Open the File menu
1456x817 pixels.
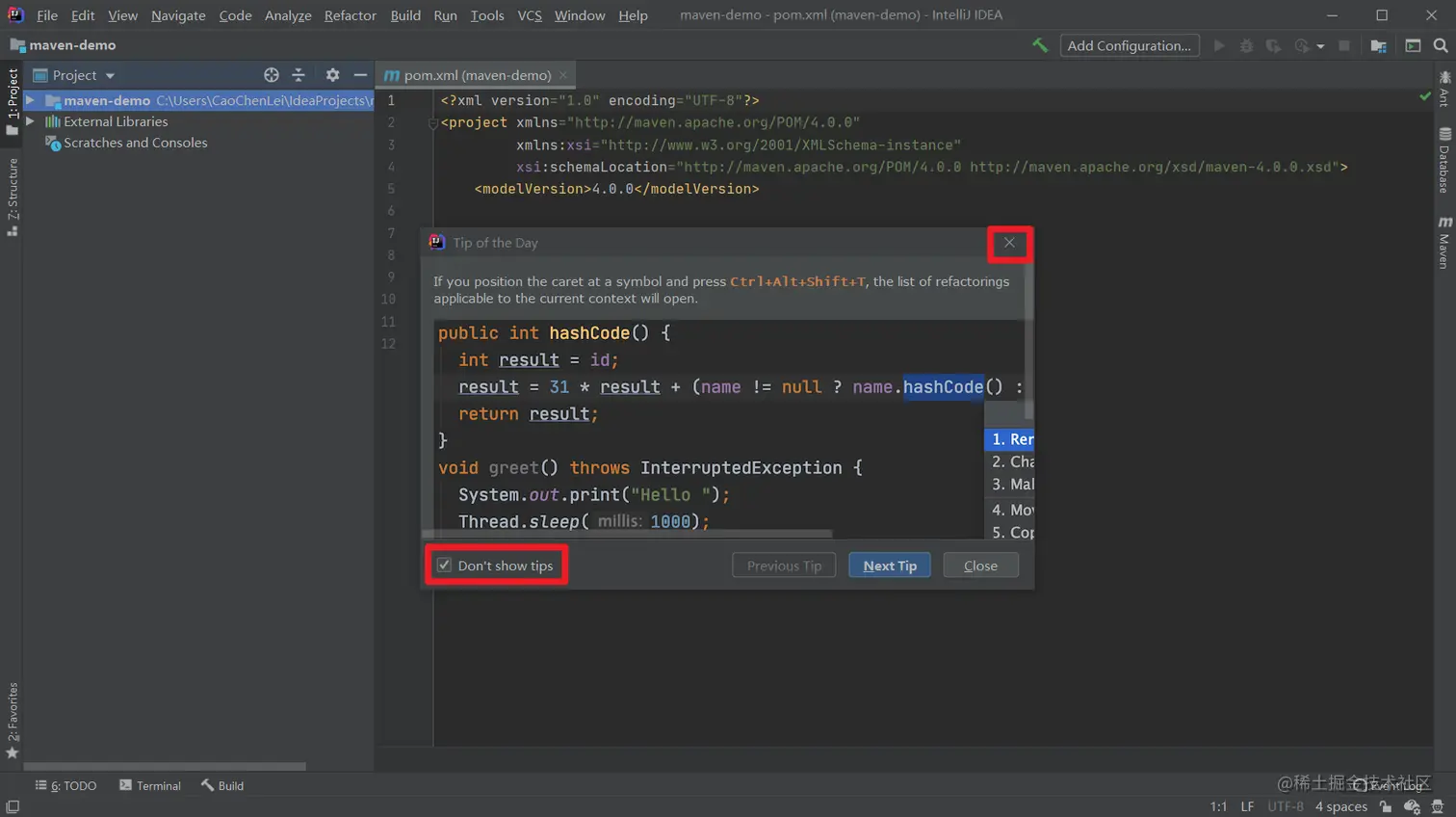pyautogui.click(x=47, y=15)
